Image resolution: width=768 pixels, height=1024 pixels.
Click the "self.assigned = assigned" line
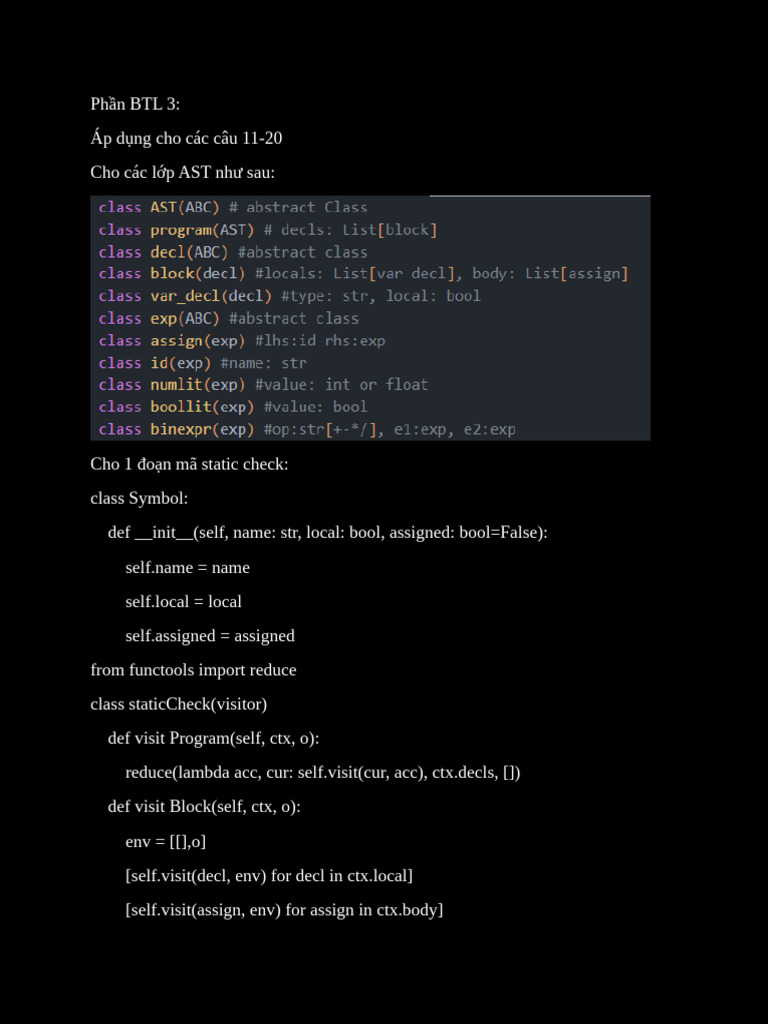[x=209, y=635]
